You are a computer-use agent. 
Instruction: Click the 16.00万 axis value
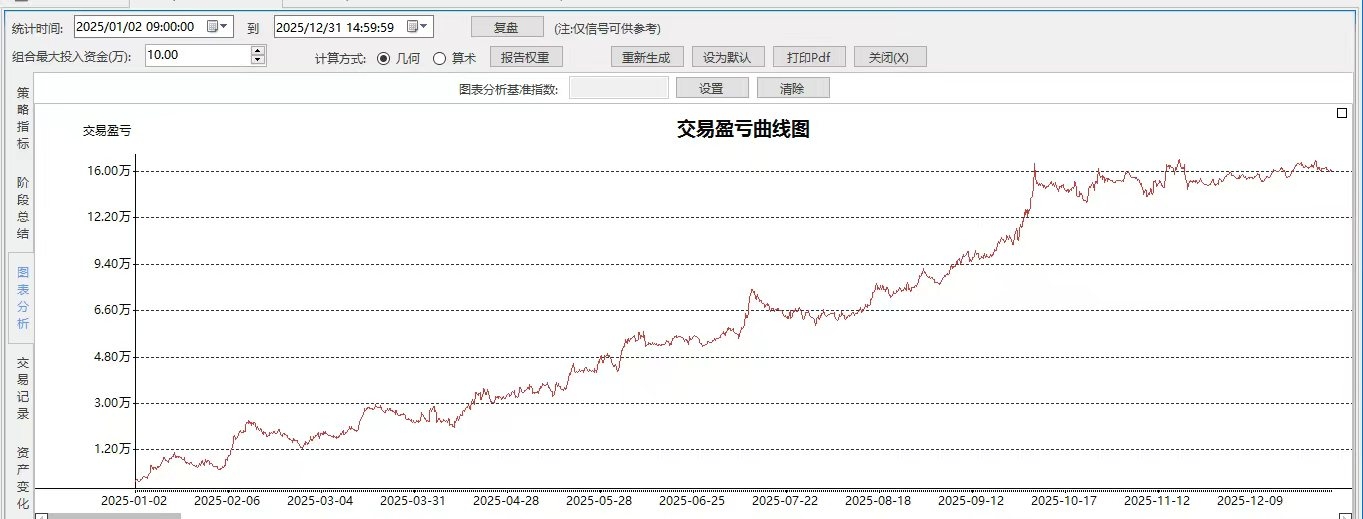(x=109, y=170)
